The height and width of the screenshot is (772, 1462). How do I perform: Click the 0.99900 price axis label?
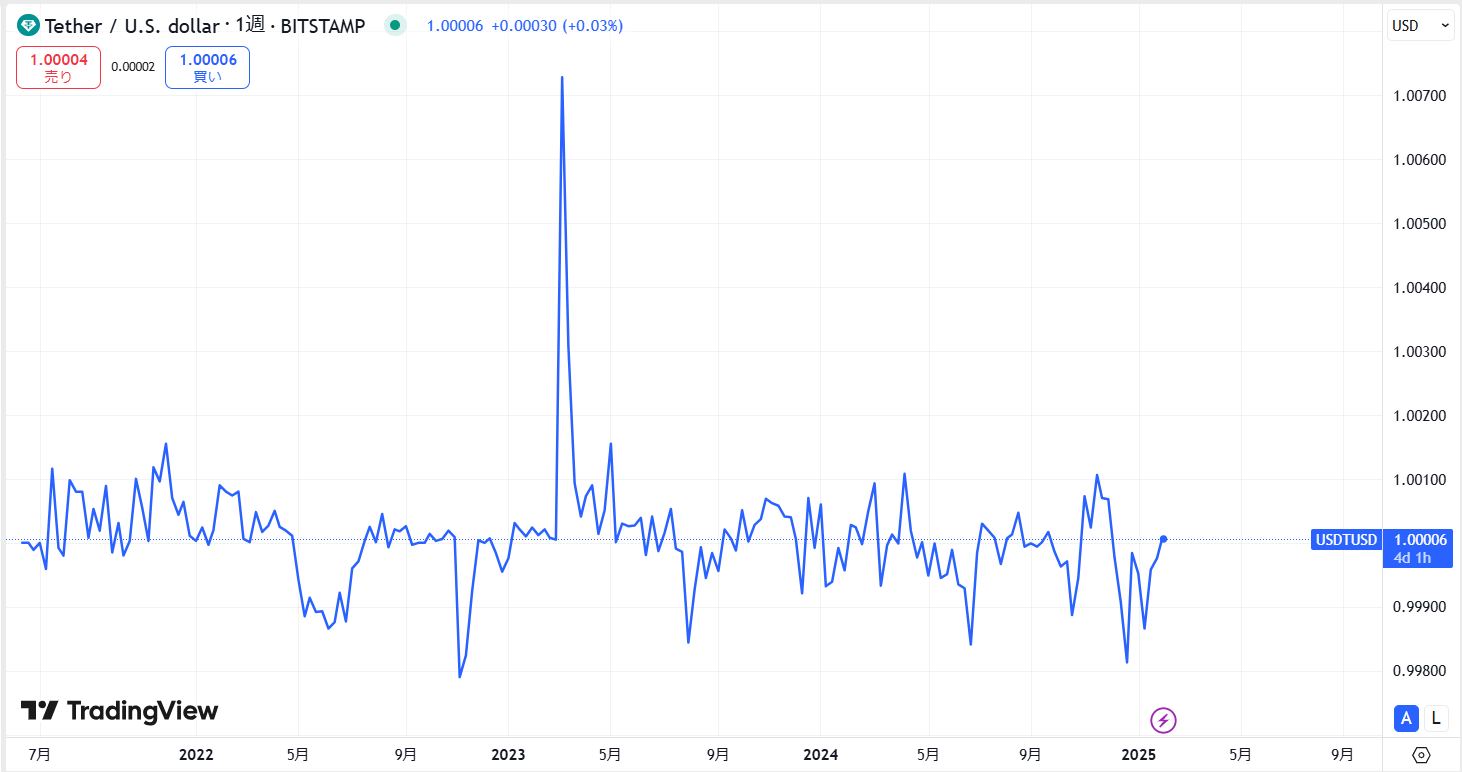click(1419, 607)
